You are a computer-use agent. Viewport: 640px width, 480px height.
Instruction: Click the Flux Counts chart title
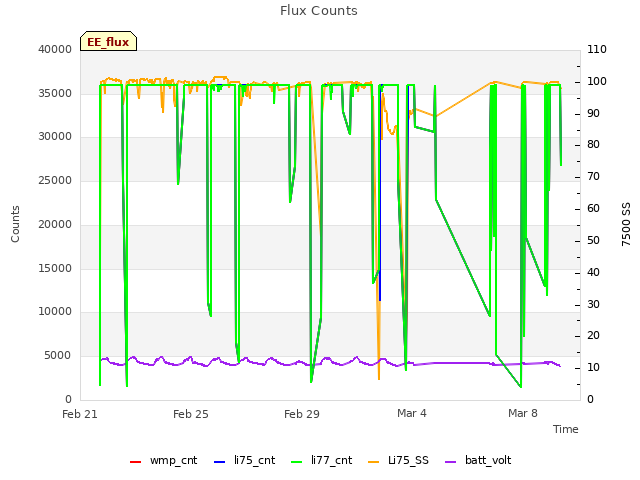[x=319, y=11]
